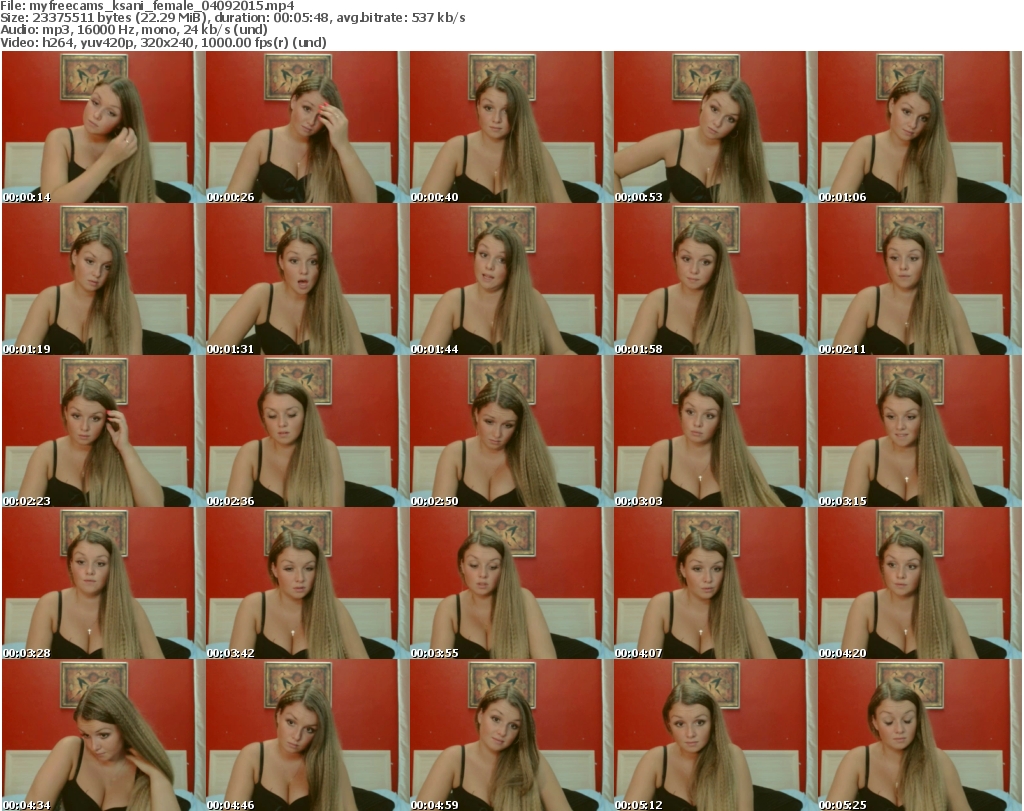The image size is (1024, 811).
Task: Select the thumbnail frame stamped 00:03:28
Action: tap(103, 583)
